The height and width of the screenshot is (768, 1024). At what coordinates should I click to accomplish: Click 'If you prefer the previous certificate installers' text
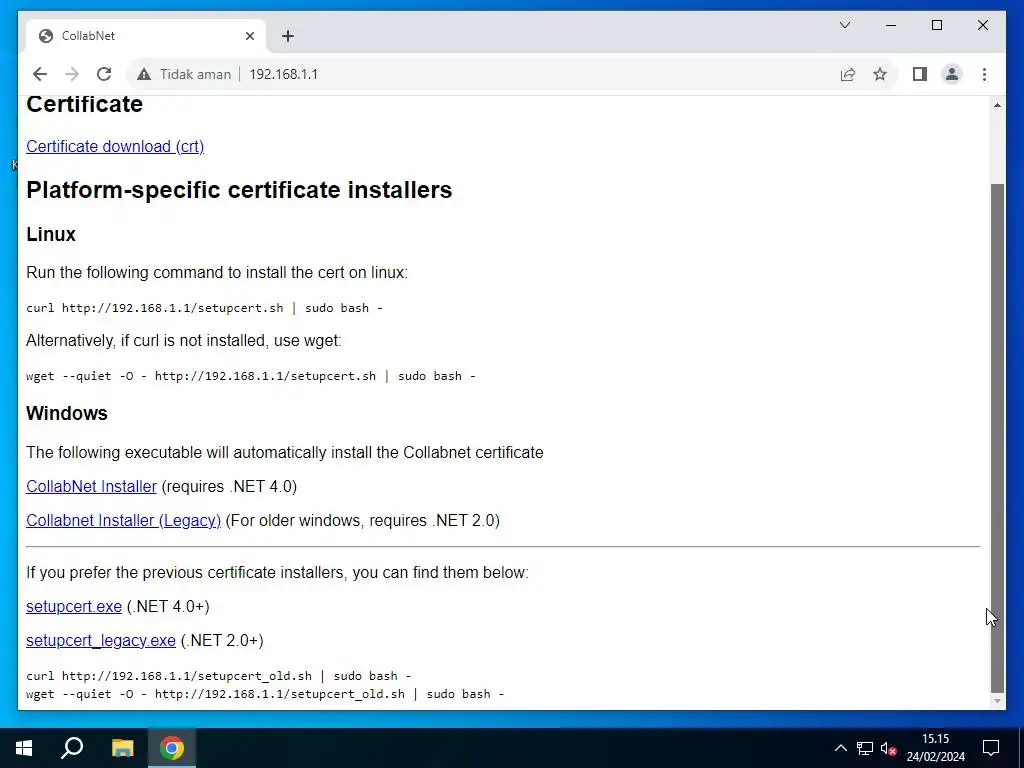[278, 573]
